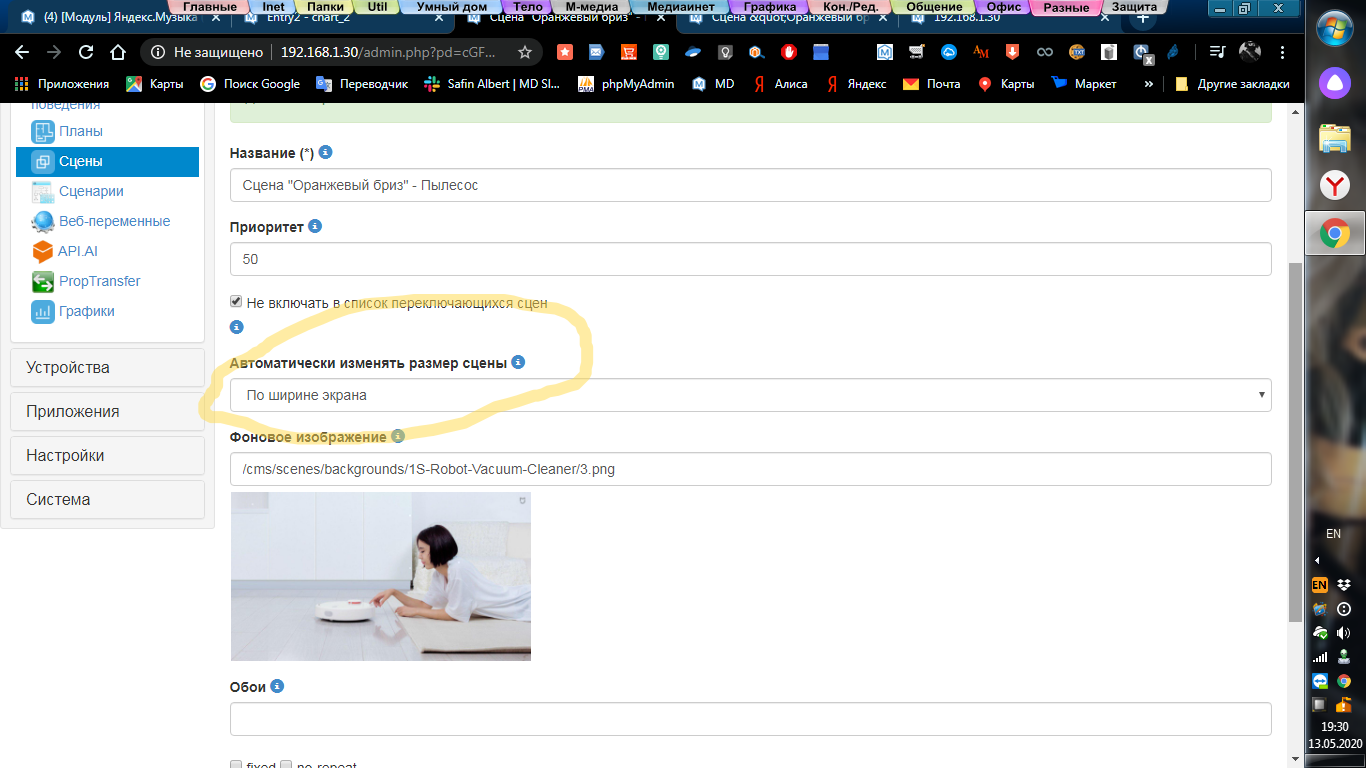Click the info icon next to Приоритет
This screenshot has width=1366, height=768.
[x=315, y=227]
